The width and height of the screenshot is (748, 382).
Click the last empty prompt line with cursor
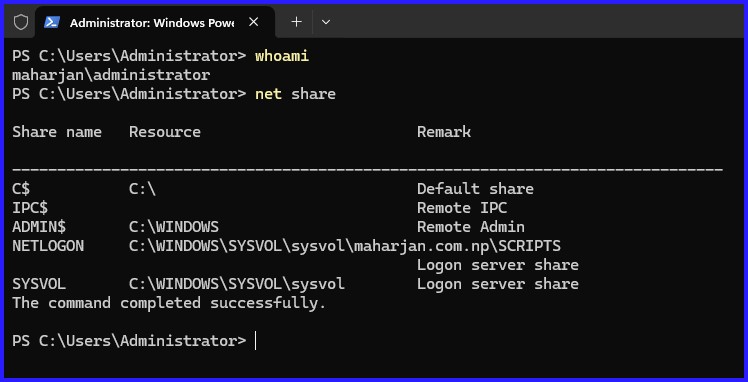click(x=135, y=341)
